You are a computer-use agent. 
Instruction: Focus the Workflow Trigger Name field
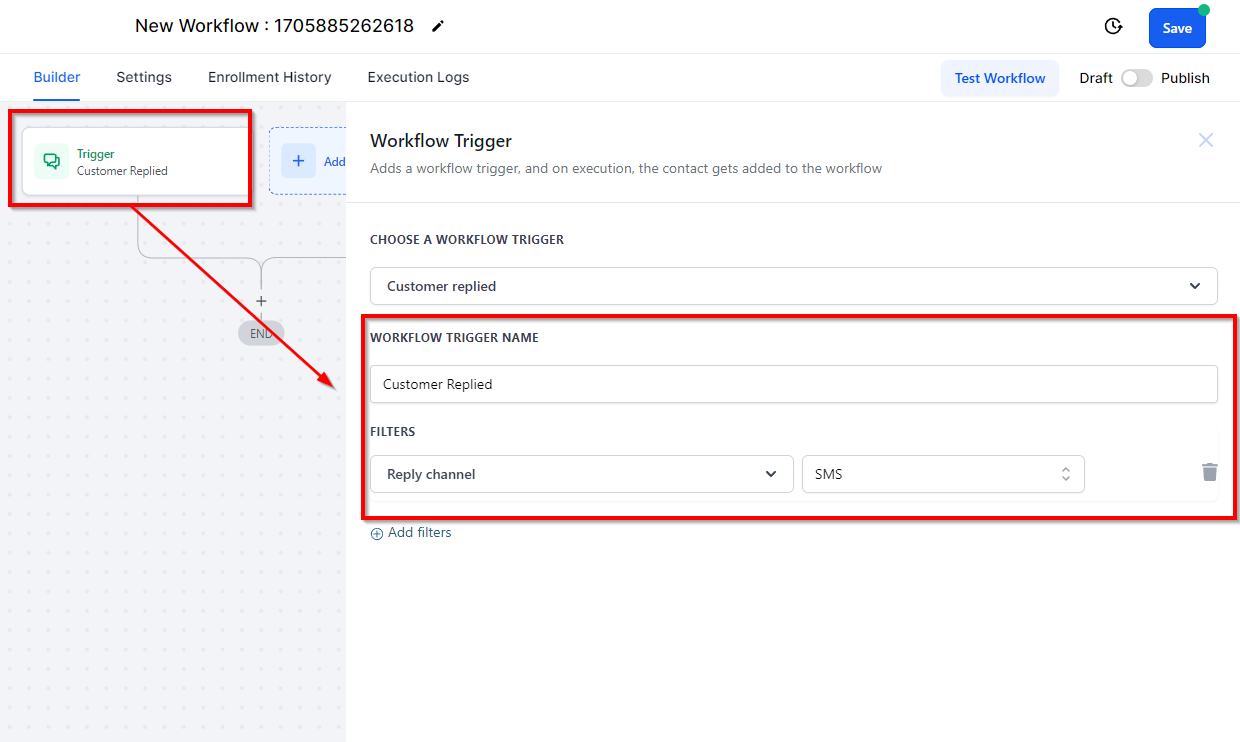(x=793, y=384)
